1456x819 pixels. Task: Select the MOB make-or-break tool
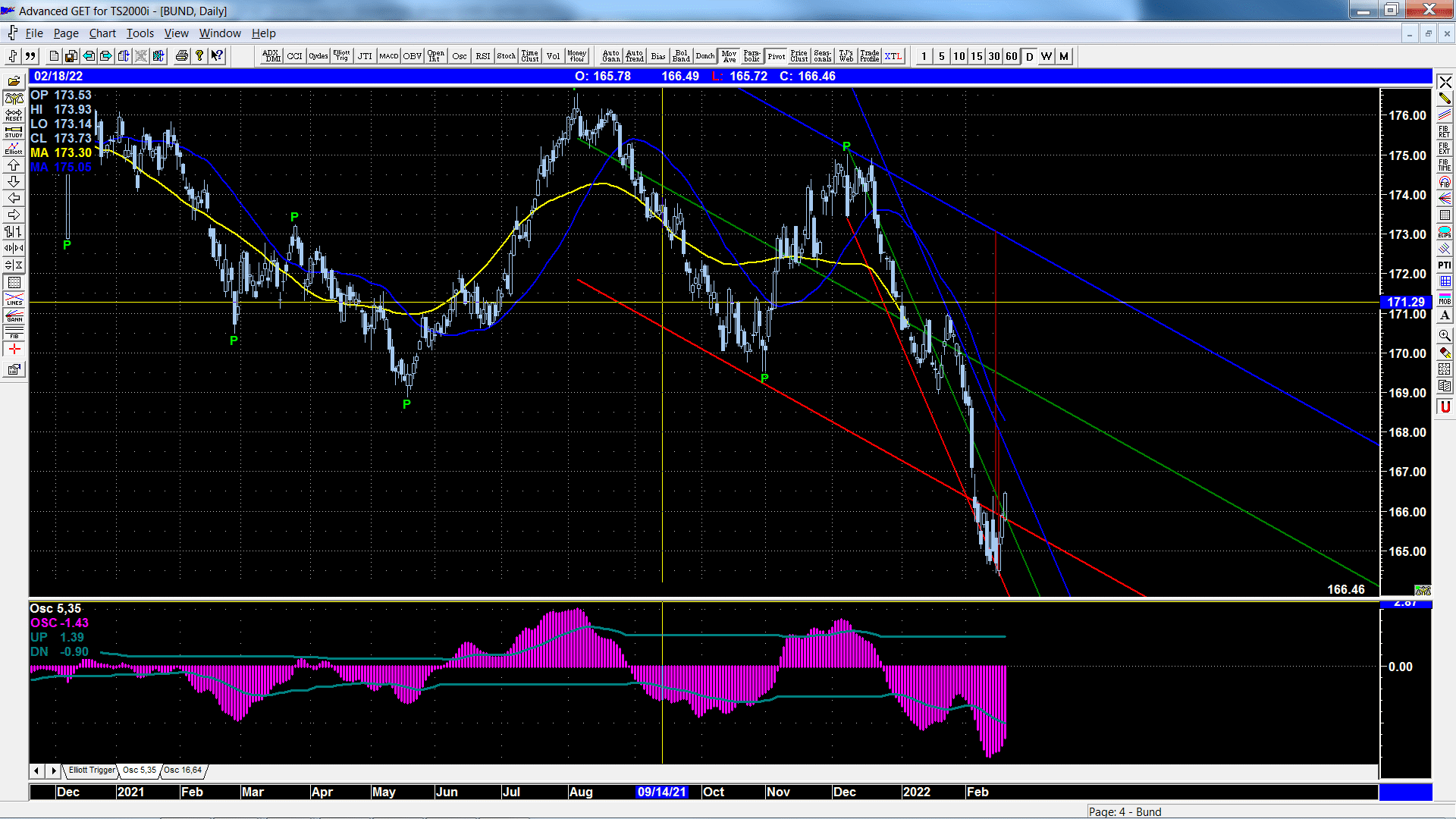(1445, 299)
